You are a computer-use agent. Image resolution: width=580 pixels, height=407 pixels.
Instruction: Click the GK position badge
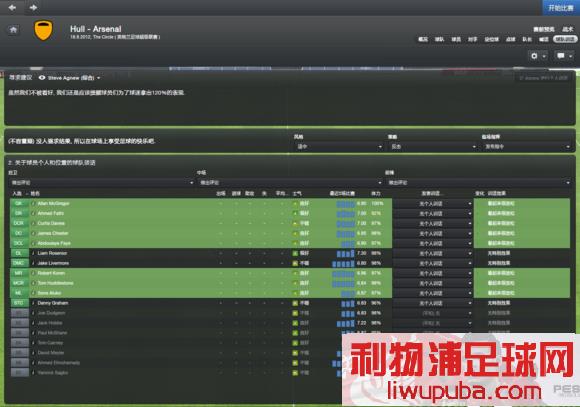pyautogui.click(x=19, y=204)
